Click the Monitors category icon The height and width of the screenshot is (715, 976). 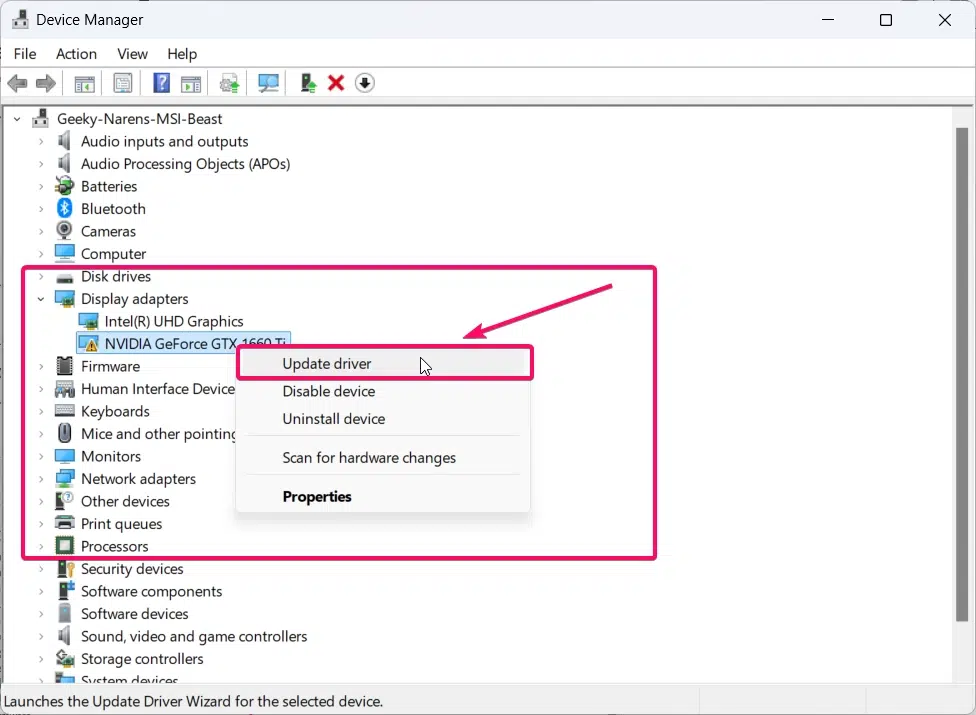[65, 456]
